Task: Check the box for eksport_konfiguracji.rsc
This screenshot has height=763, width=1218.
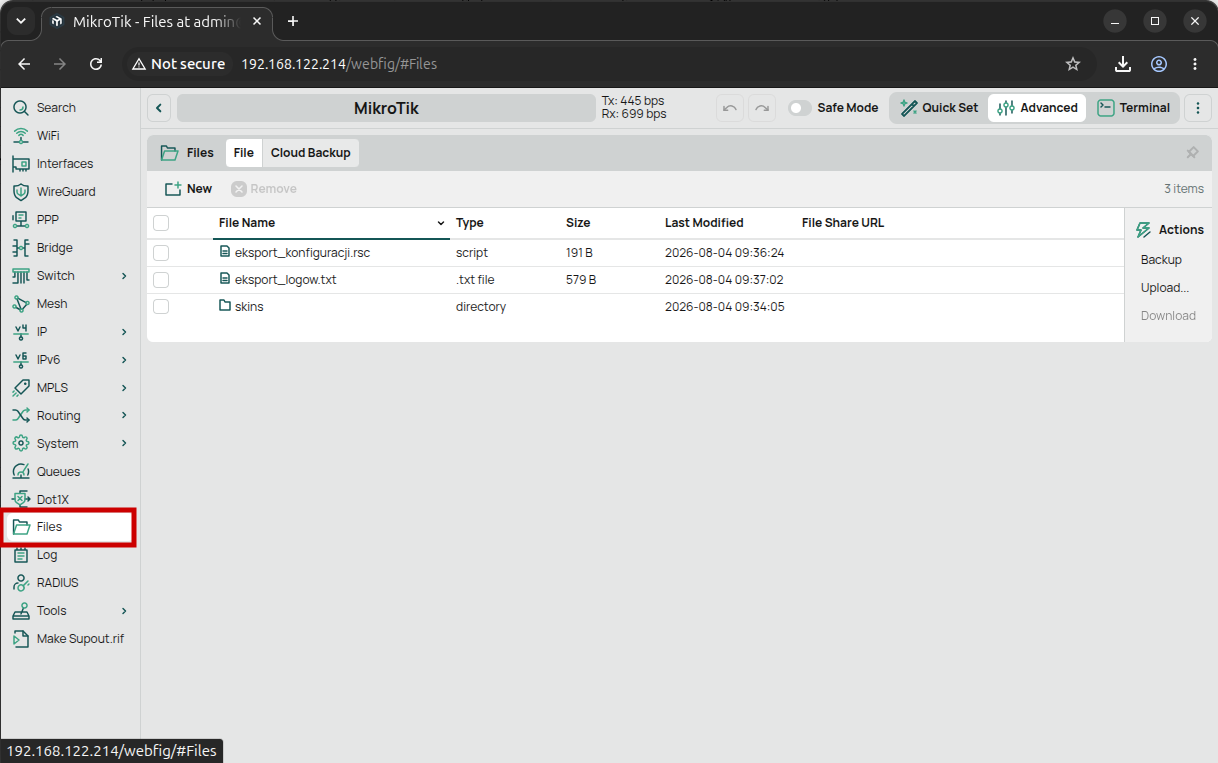Action: (161, 253)
